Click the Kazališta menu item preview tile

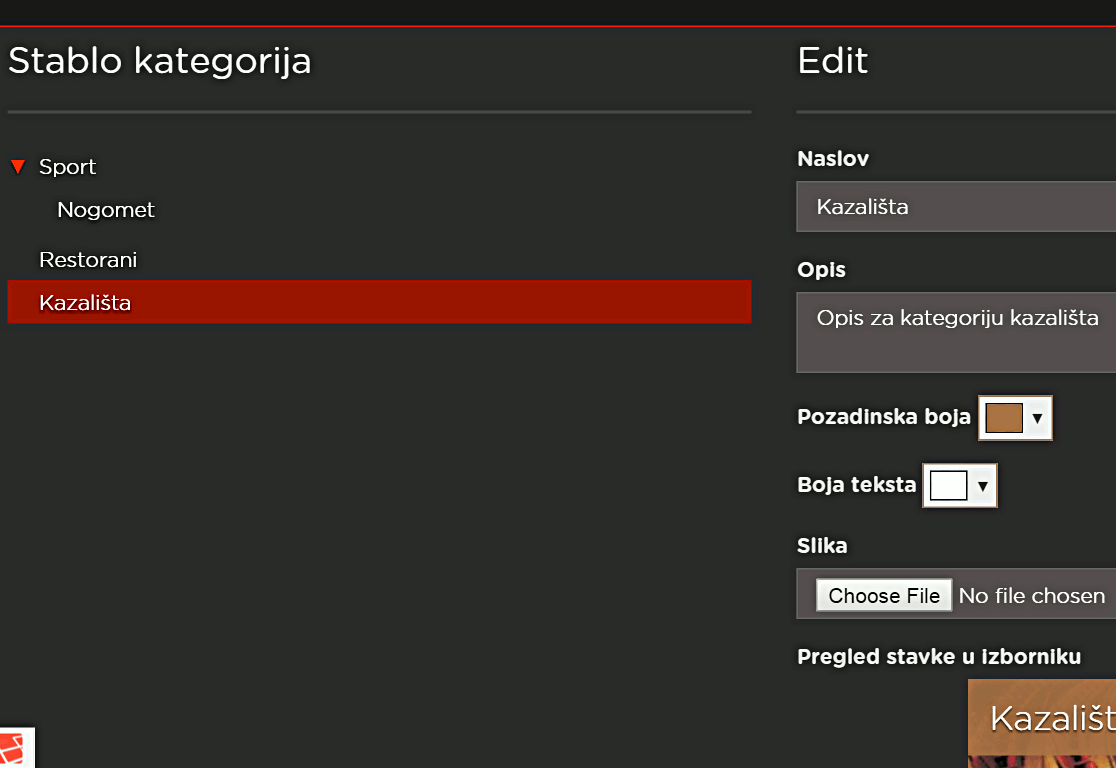(x=1042, y=723)
